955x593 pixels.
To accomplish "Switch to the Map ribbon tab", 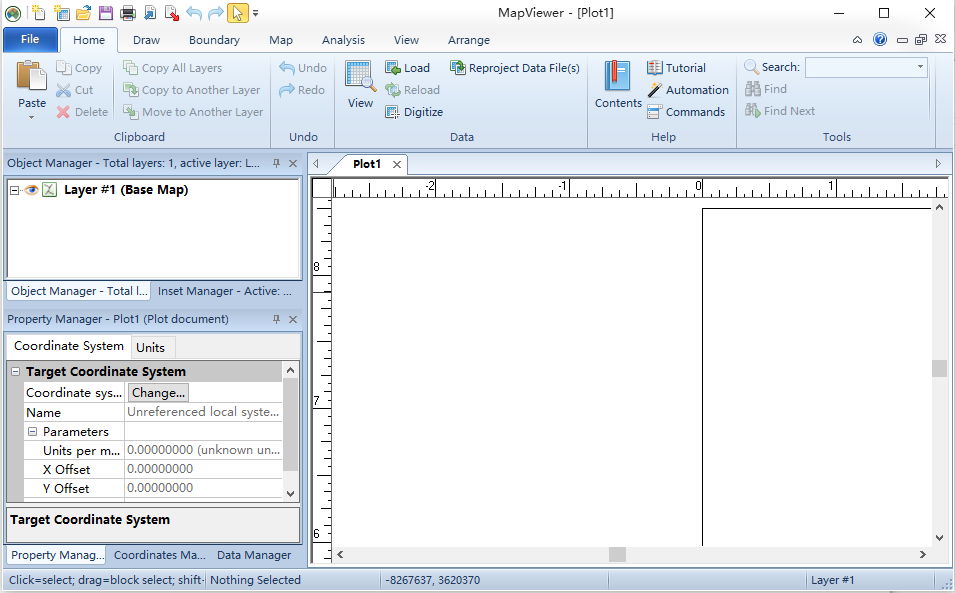I will 281,40.
